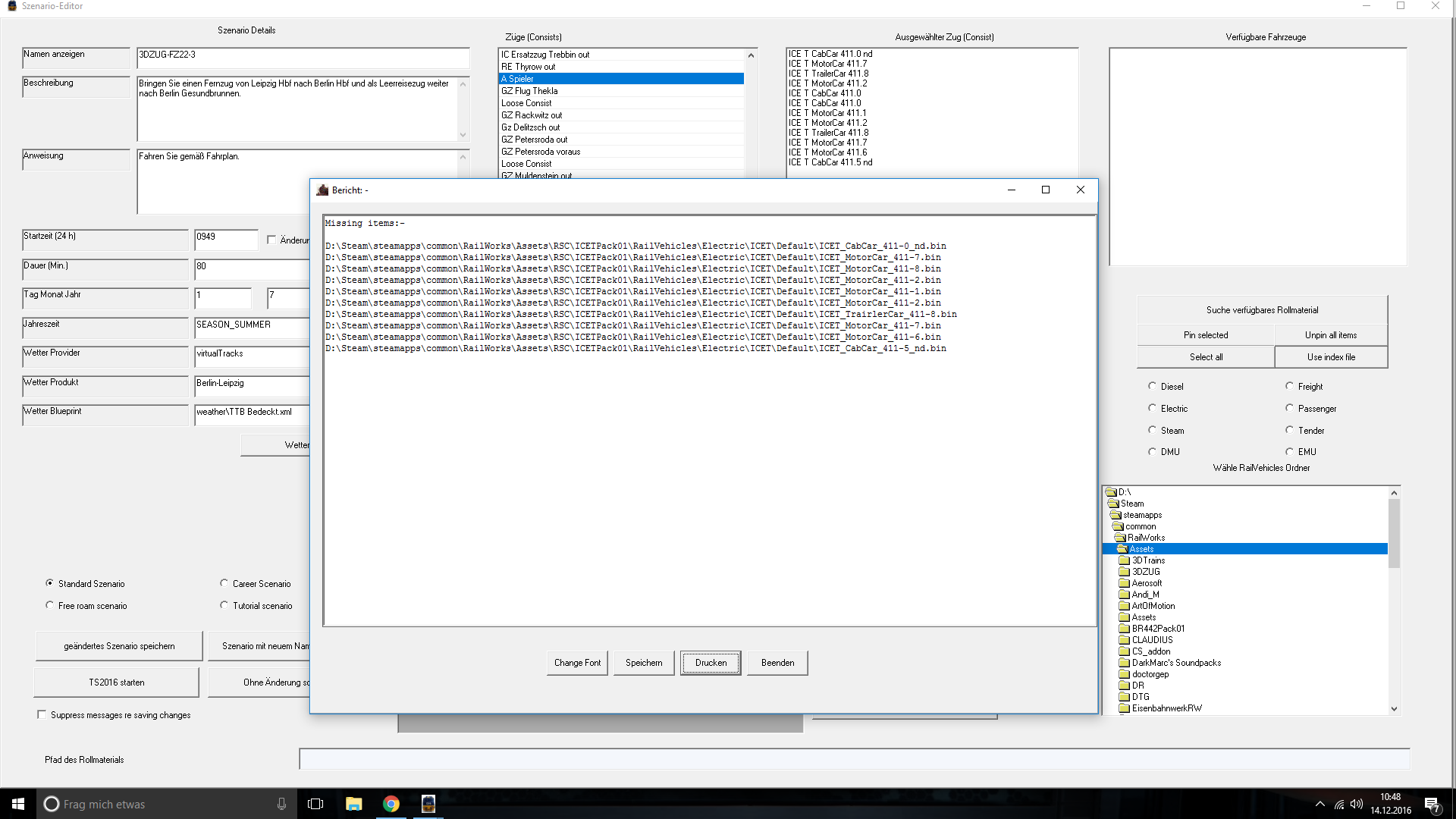Click the Drucken button
Viewport: 1456px width, 819px height.
point(711,663)
